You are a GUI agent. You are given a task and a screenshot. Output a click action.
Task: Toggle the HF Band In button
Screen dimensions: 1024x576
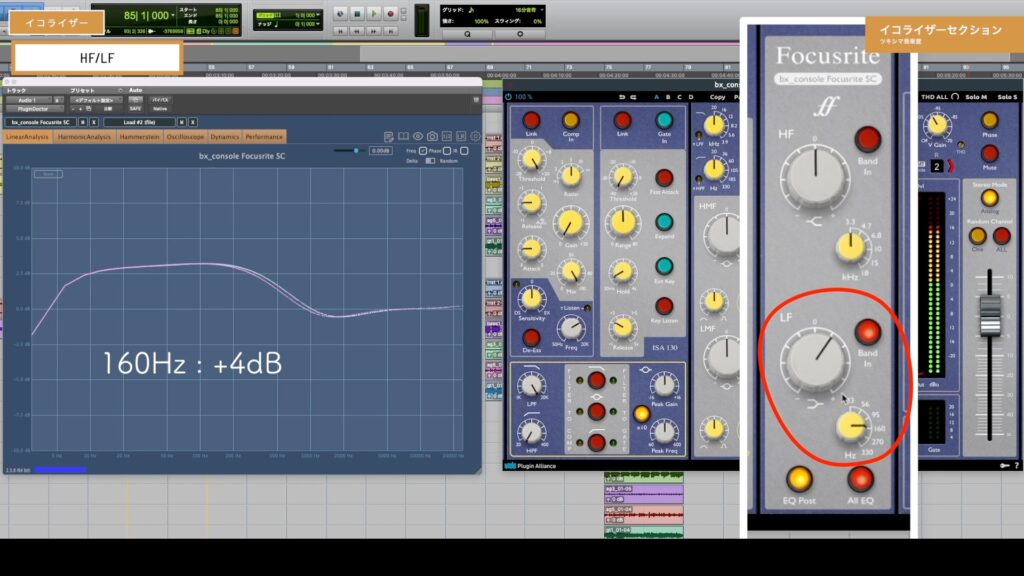pyautogui.click(x=867, y=139)
